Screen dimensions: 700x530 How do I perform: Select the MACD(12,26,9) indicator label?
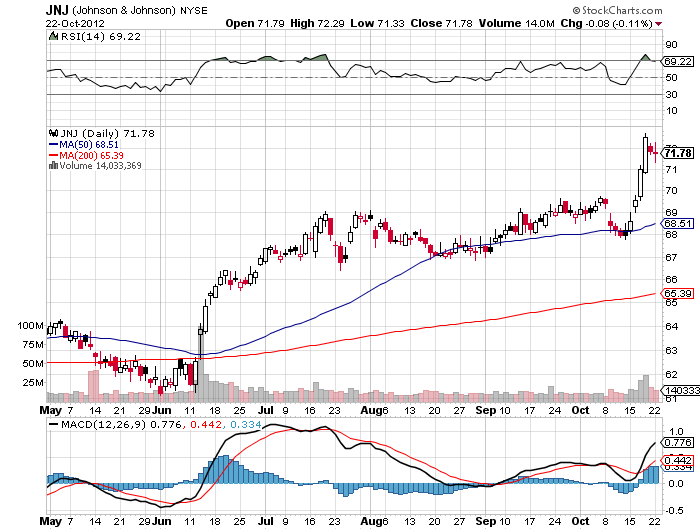click(87, 424)
